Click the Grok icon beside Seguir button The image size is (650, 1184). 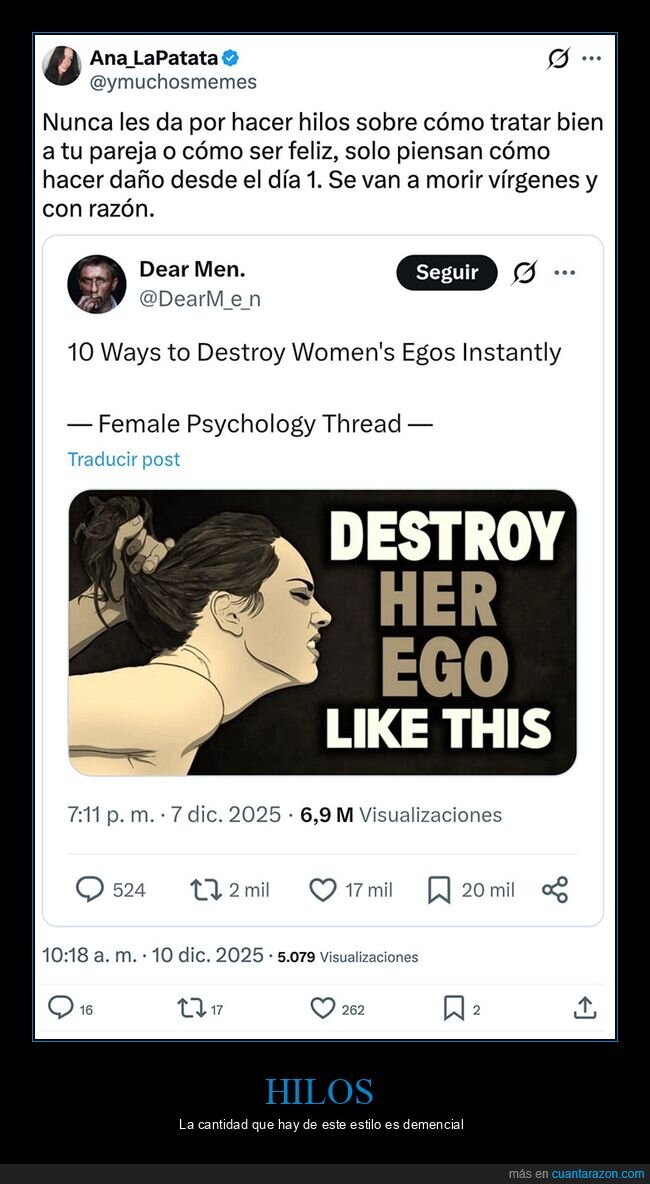[x=523, y=272]
